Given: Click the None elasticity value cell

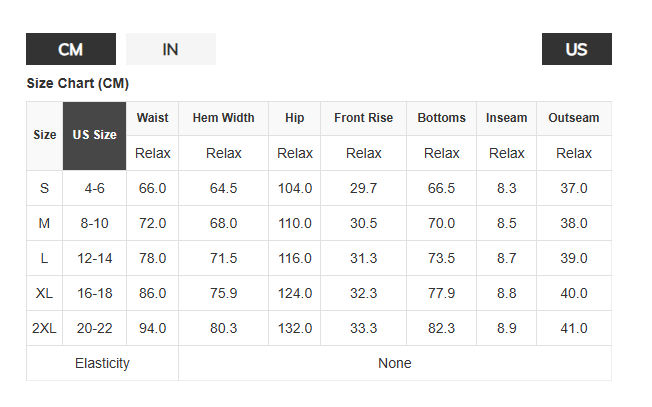Looking at the screenshot, I should pos(395,363).
